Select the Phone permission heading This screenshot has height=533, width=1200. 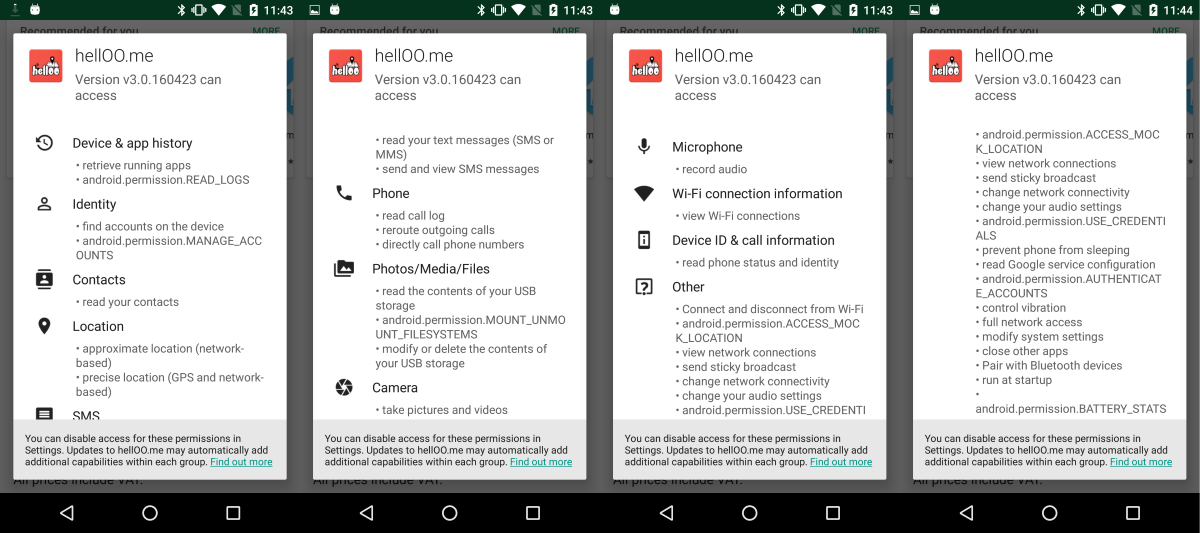[391, 193]
